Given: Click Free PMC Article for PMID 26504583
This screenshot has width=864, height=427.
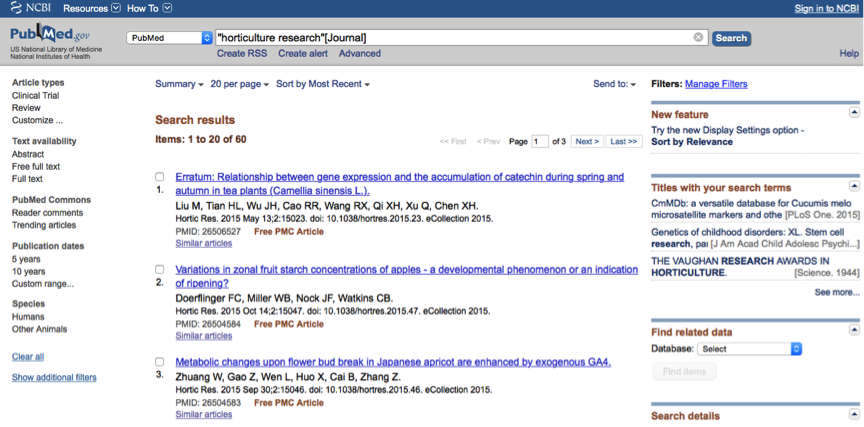Looking at the screenshot, I should coord(289,403).
